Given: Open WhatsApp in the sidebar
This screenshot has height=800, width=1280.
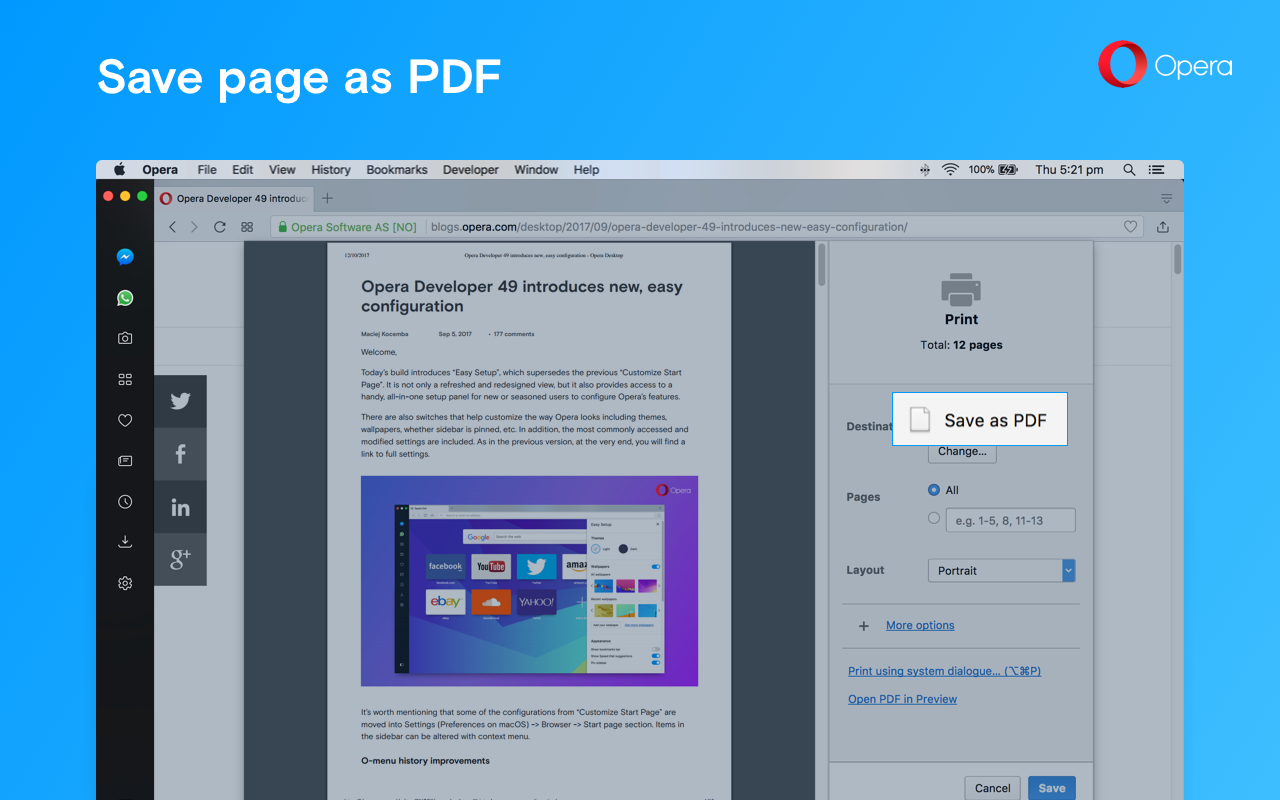Looking at the screenshot, I should coord(125,298).
